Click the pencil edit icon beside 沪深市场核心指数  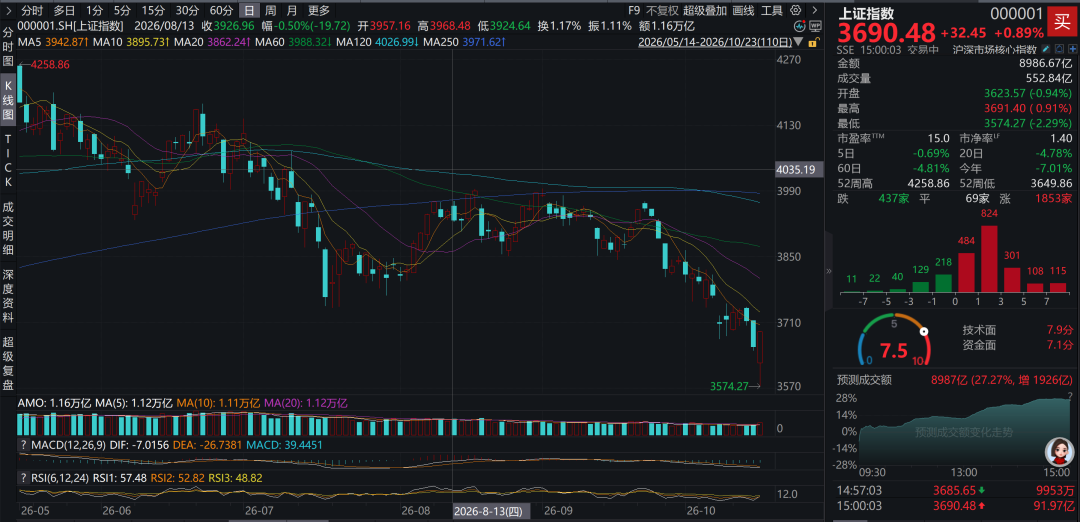coord(1046,50)
